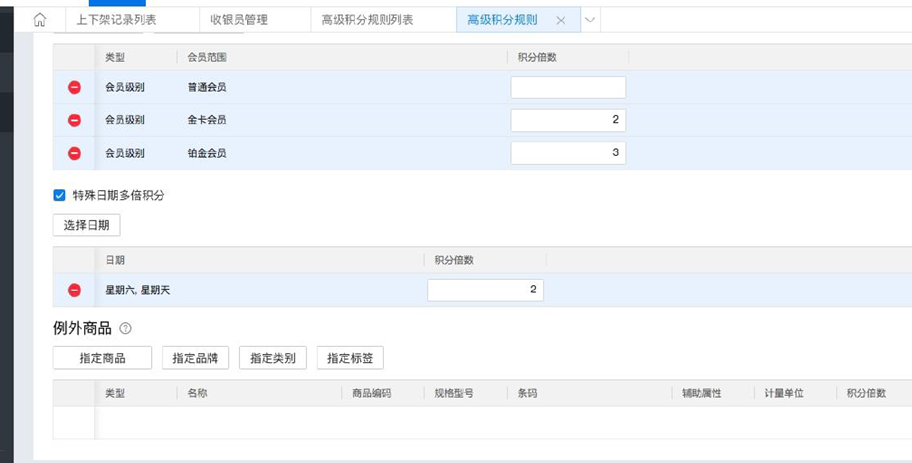Remove the 金卡会员 row with red minus
Screen dimensions: 912x463
pyautogui.click(x=74, y=120)
